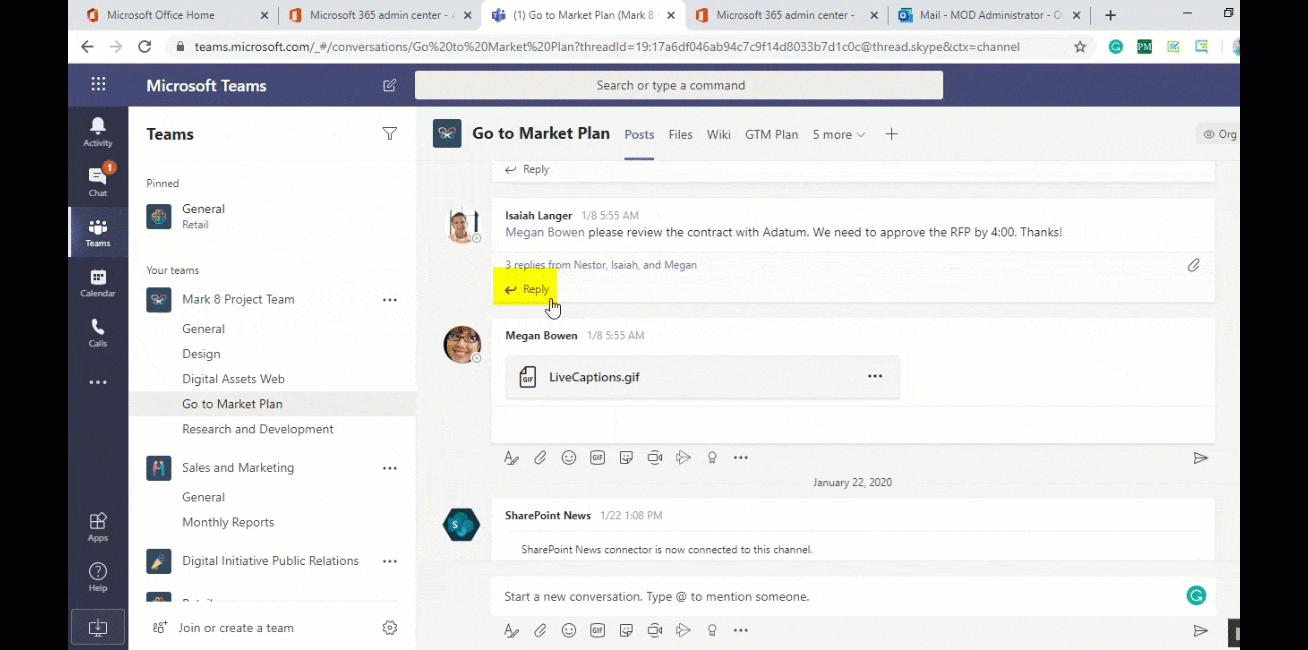Click the 'Start a new conversation' input field
Image resolution: width=1308 pixels, height=650 pixels.
point(840,596)
